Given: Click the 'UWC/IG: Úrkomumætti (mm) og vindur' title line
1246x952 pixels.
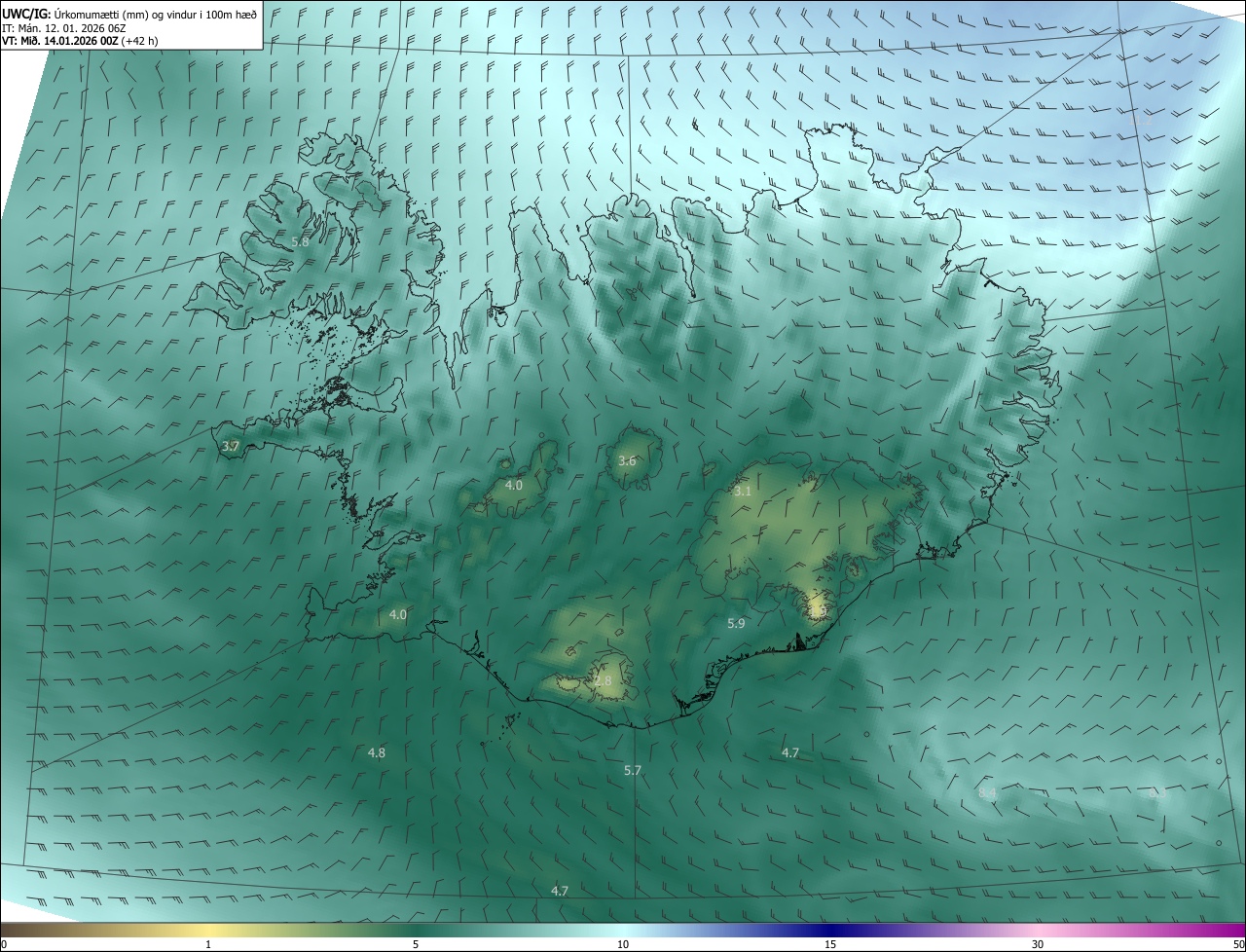Looking at the screenshot, I should [x=129, y=15].
